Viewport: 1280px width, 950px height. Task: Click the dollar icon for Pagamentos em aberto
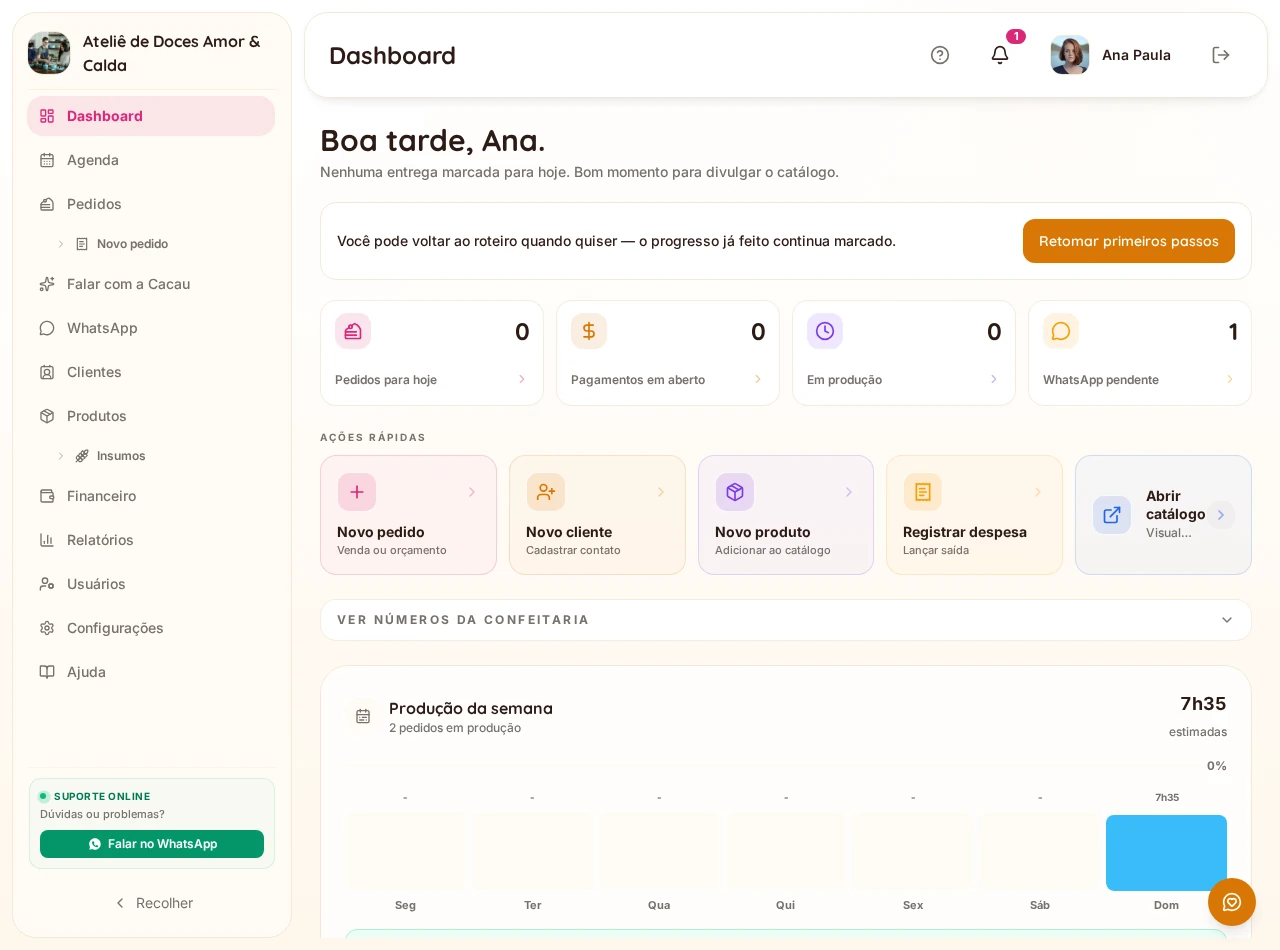tap(589, 331)
